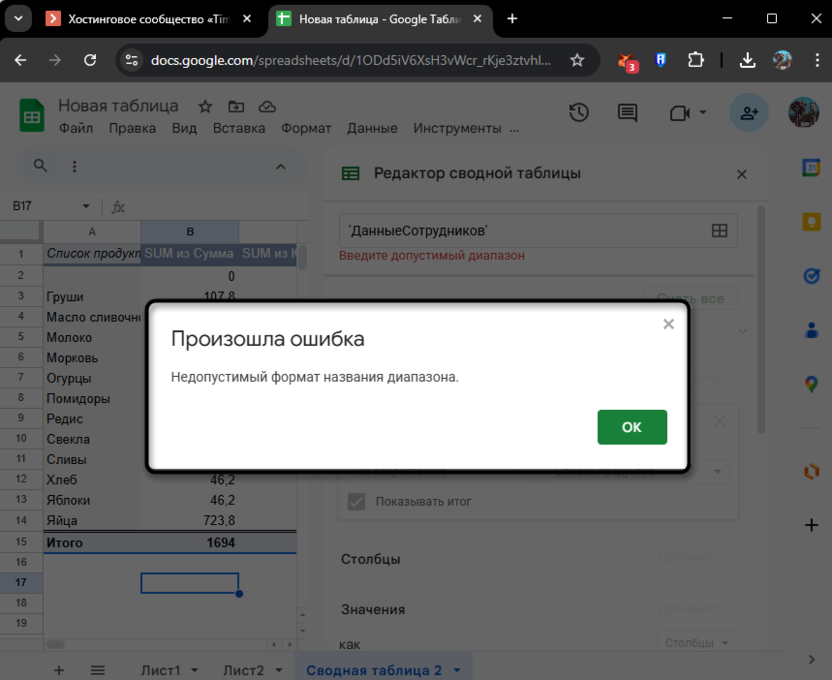Screen dimensions: 832x680
Task: Open the video call dropdown arrow
Action: coord(703,113)
